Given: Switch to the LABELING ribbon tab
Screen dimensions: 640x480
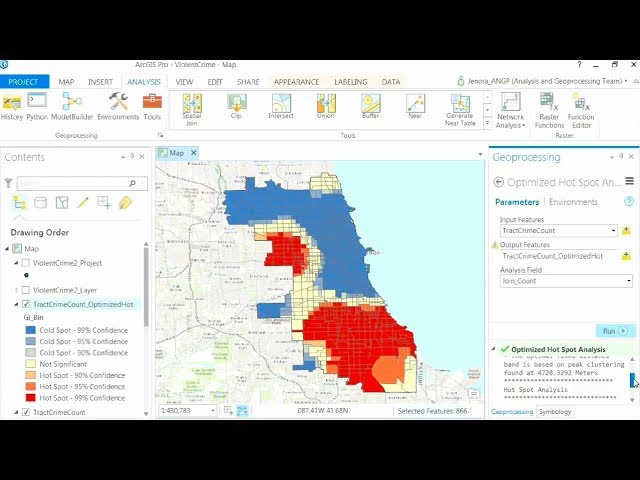Looking at the screenshot, I should [351, 82].
